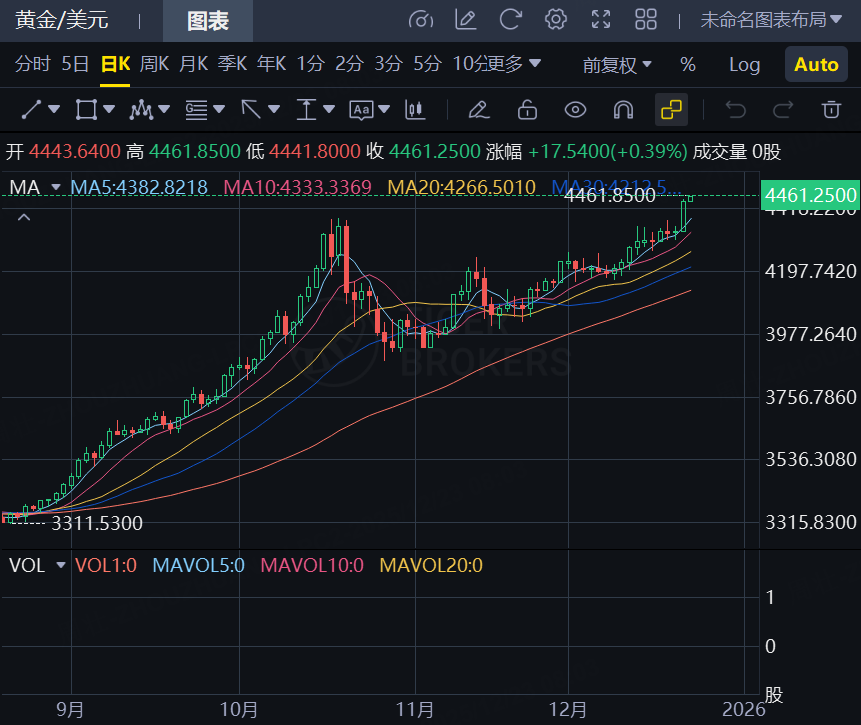861x725 pixels.
Task: Open chart settings gear
Action: [x=556, y=20]
